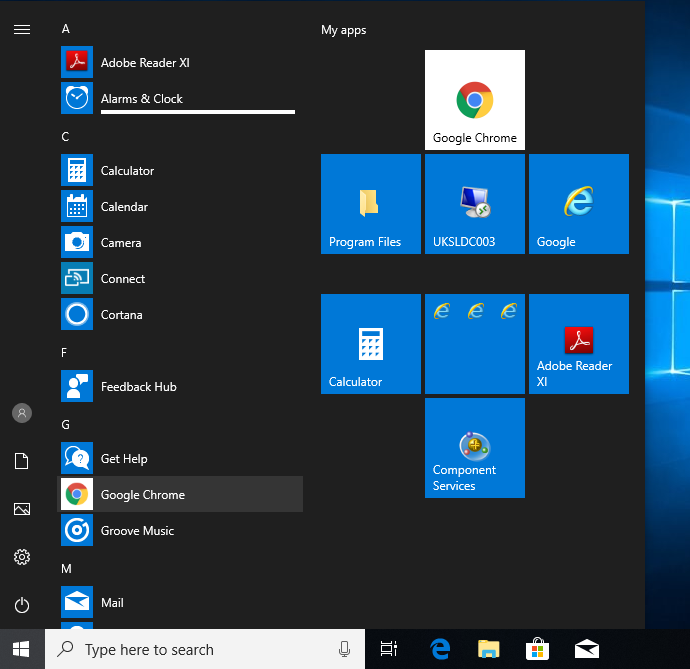
Task: Click the letter G section header
Action: pyautogui.click(x=65, y=425)
